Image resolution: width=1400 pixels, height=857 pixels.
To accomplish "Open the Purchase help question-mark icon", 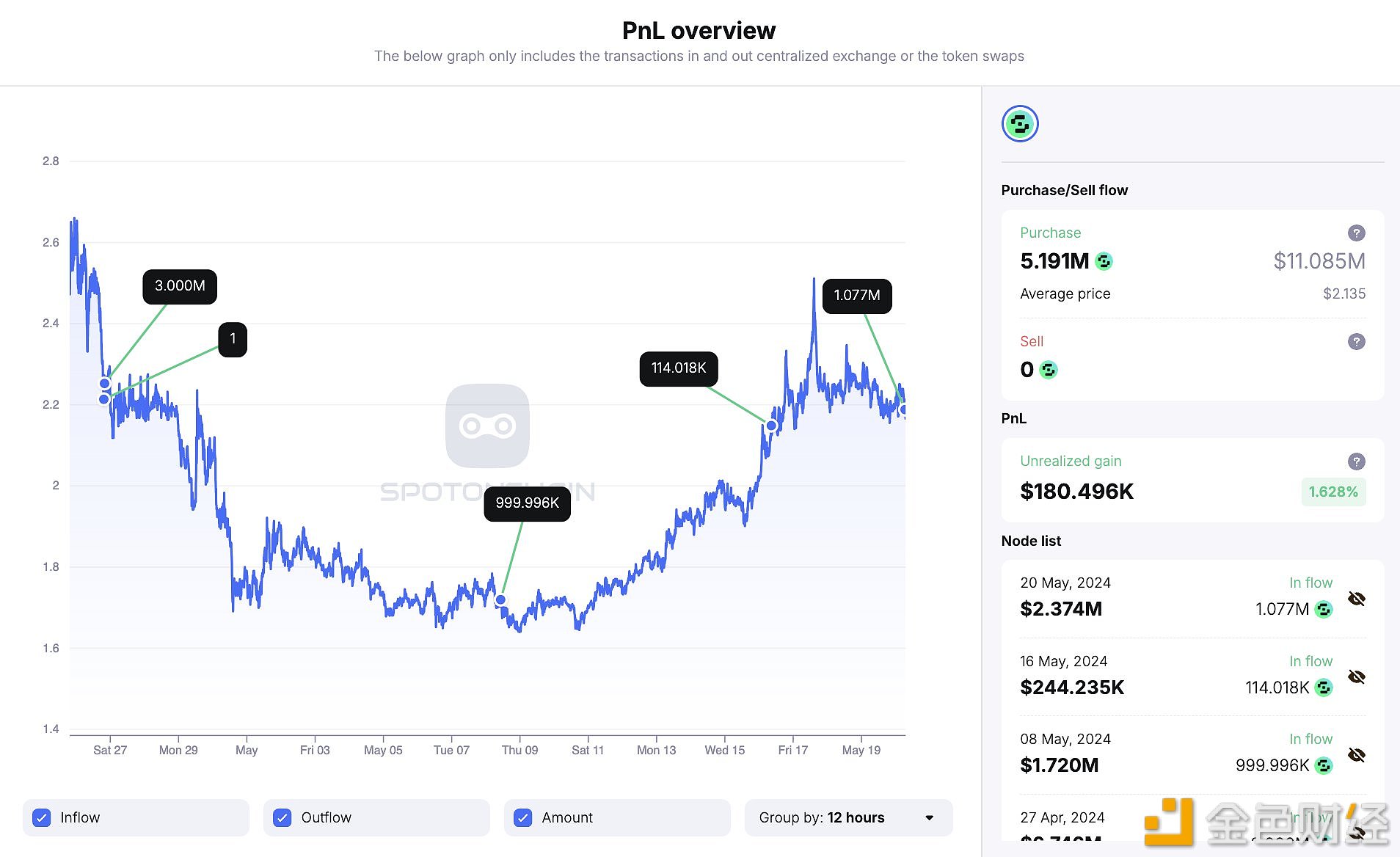I will tap(1356, 233).
